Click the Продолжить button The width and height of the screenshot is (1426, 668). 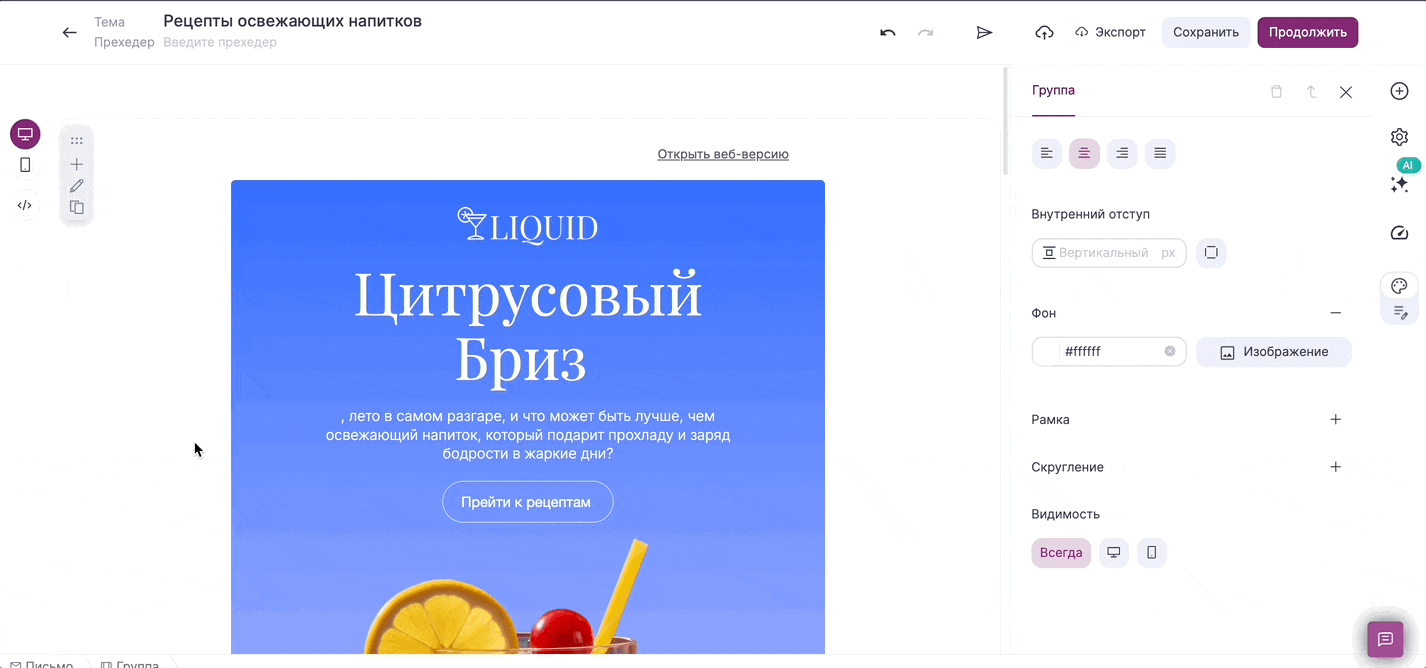coord(1307,32)
